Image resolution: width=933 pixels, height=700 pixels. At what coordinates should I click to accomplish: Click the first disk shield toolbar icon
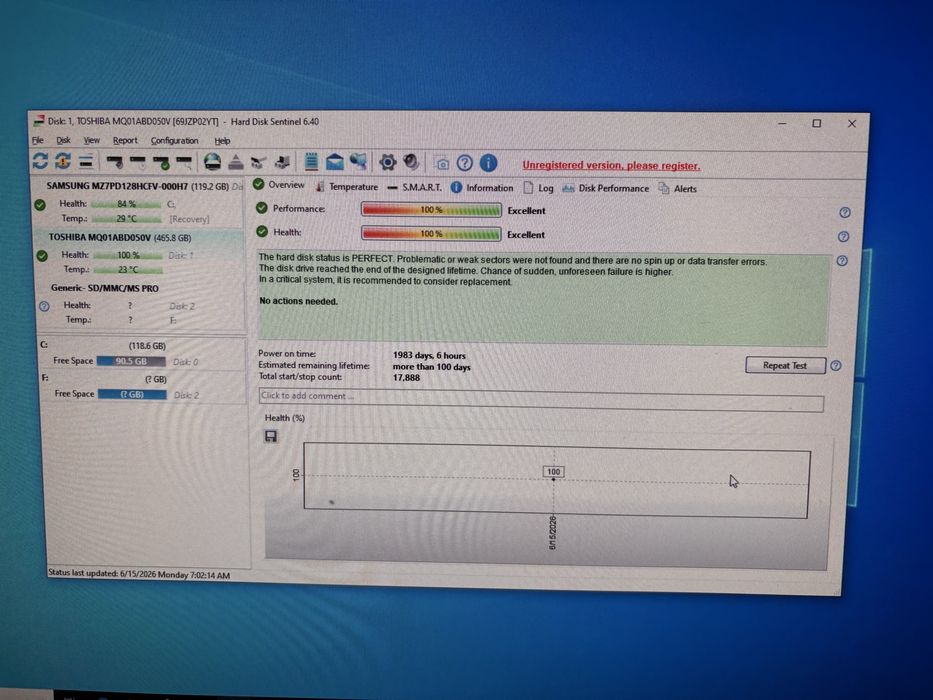pyautogui.click(x=114, y=161)
